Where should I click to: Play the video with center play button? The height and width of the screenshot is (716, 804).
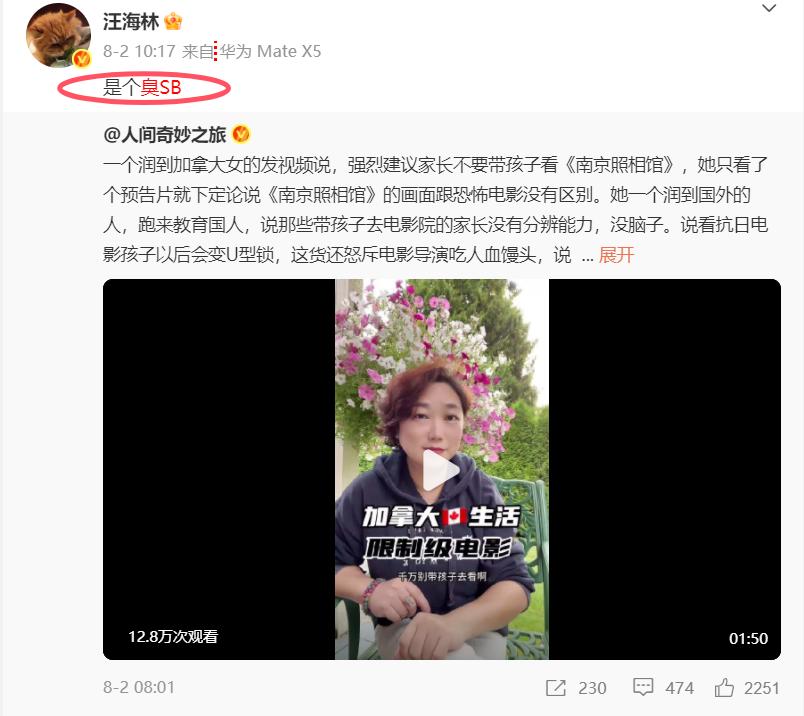pyautogui.click(x=441, y=470)
